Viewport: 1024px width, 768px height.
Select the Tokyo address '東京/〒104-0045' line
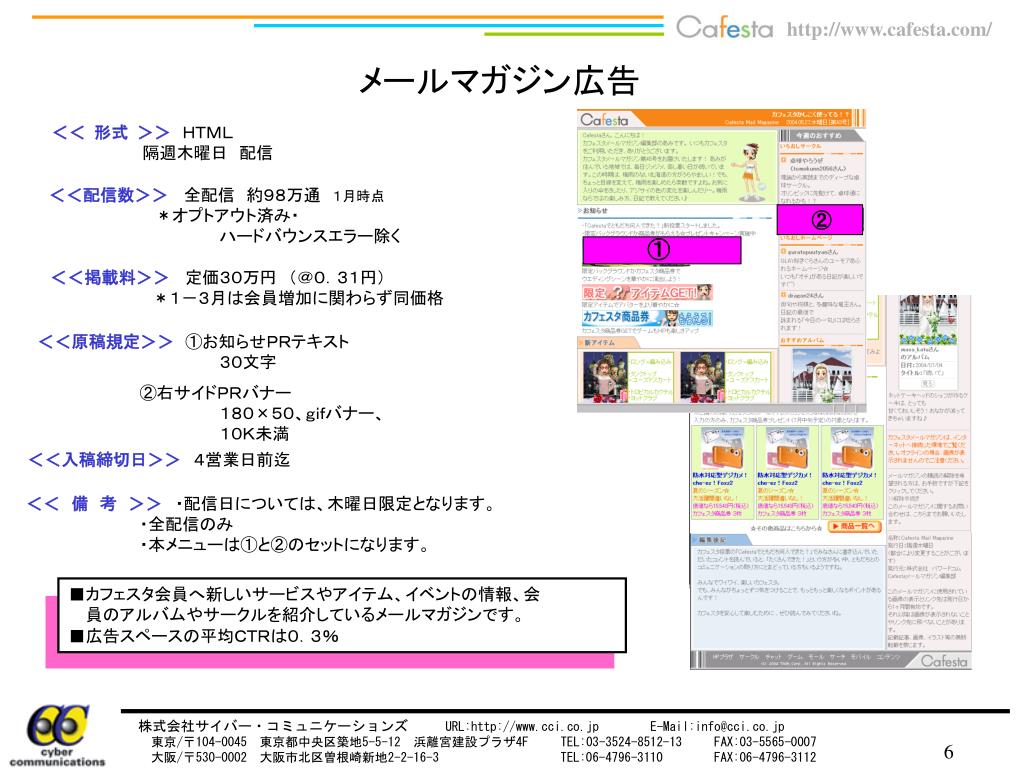tap(340, 742)
